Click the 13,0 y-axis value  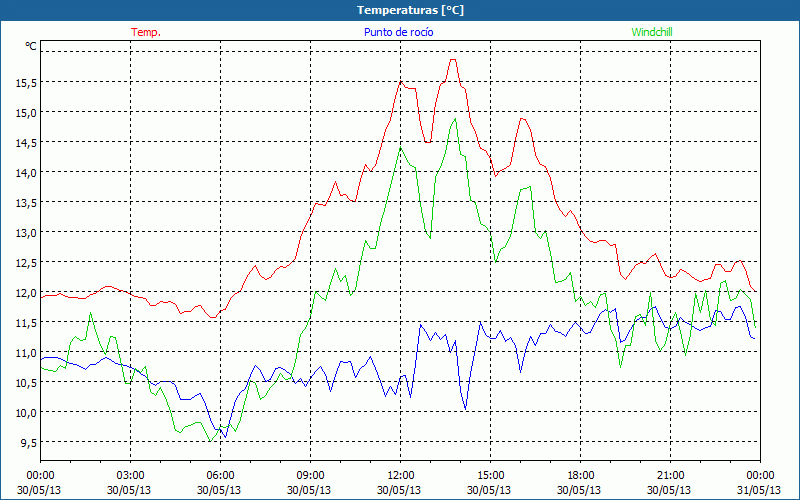pyautogui.click(x=27, y=233)
